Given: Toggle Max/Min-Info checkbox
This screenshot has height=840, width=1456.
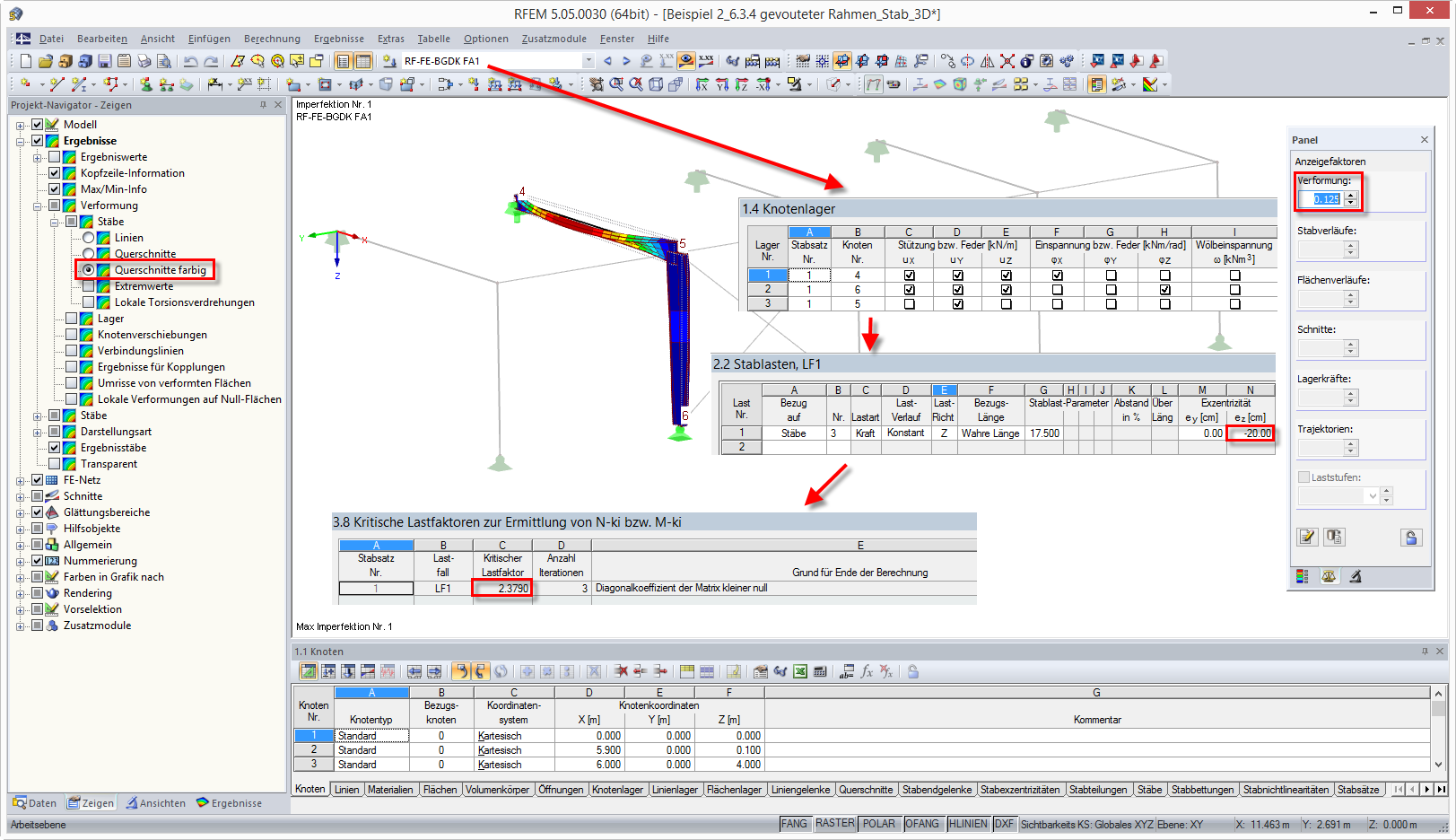Looking at the screenshot, I should (55, 189).
